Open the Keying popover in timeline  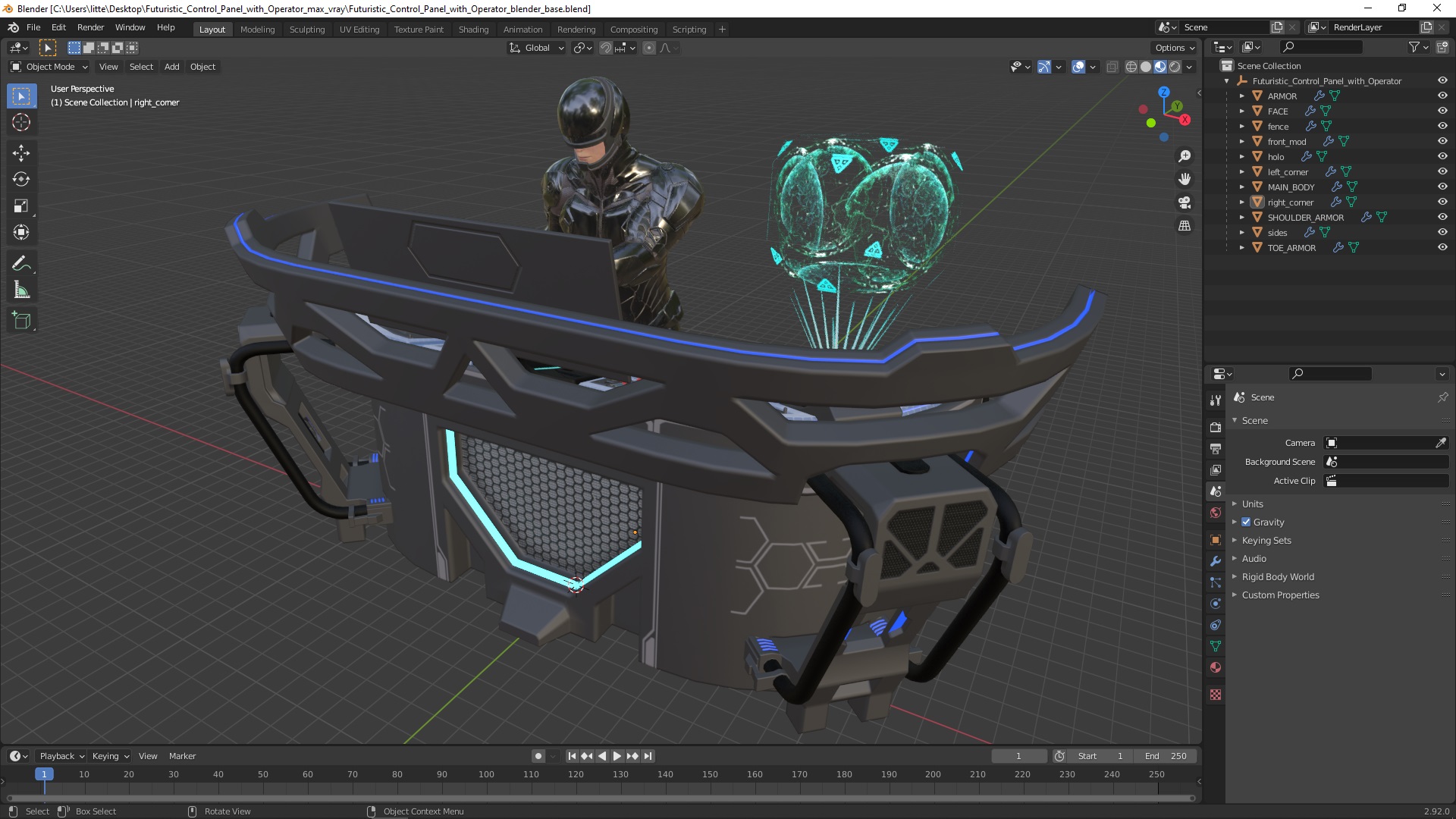[110, 756]
